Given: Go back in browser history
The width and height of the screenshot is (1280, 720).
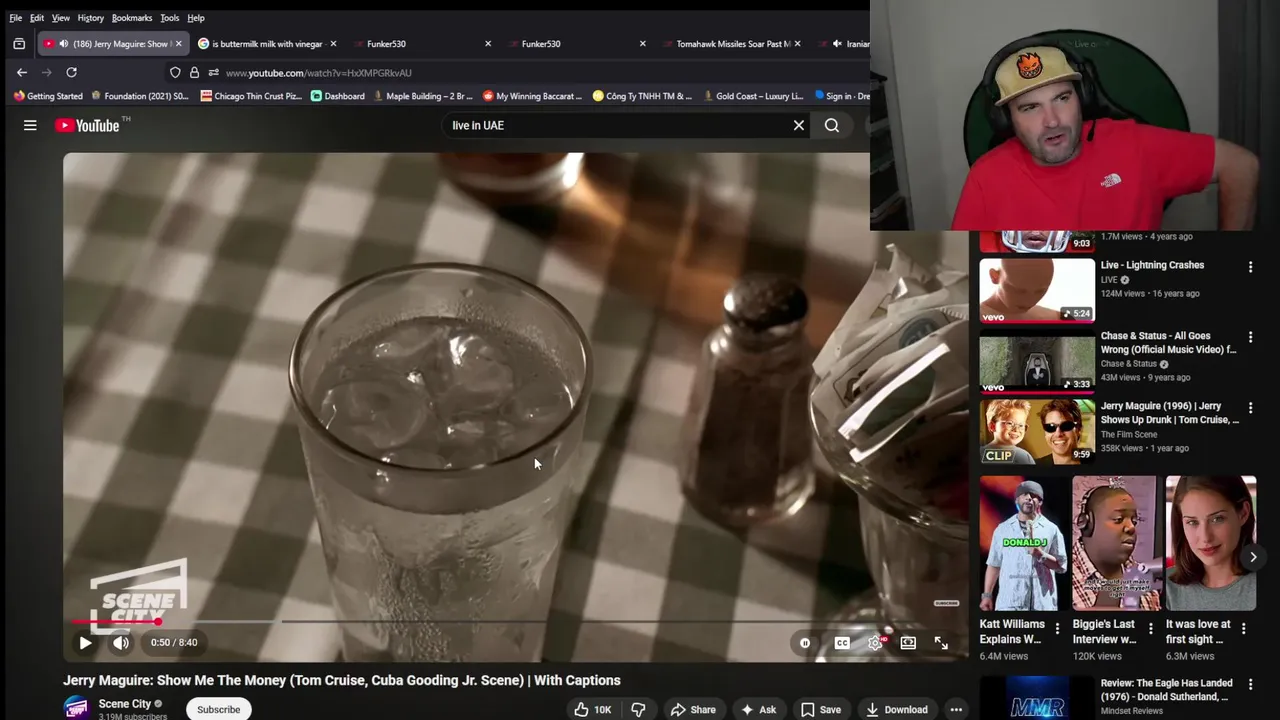Looking at the screenshot, I should [22, 72].
